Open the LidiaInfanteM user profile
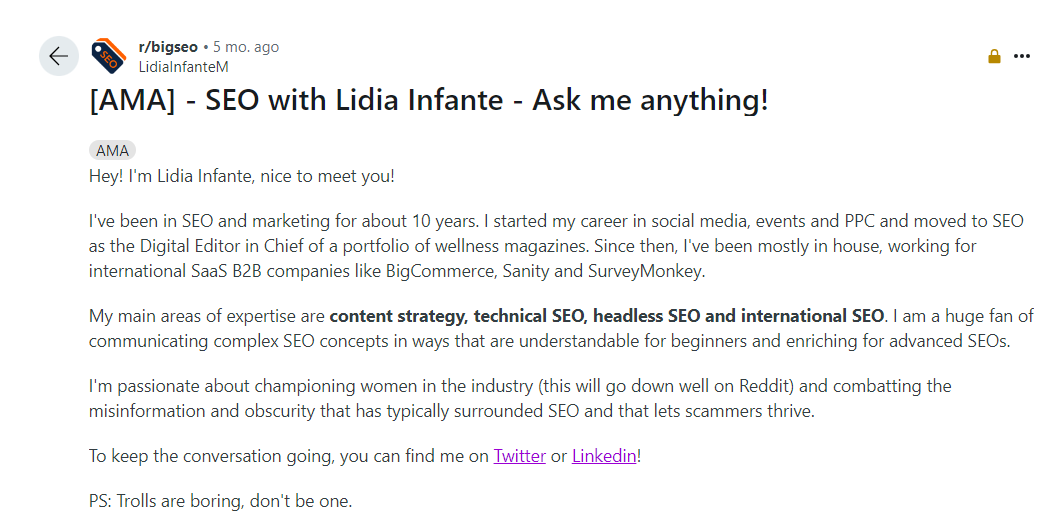The image size is (1045, 511). (183, 67)
